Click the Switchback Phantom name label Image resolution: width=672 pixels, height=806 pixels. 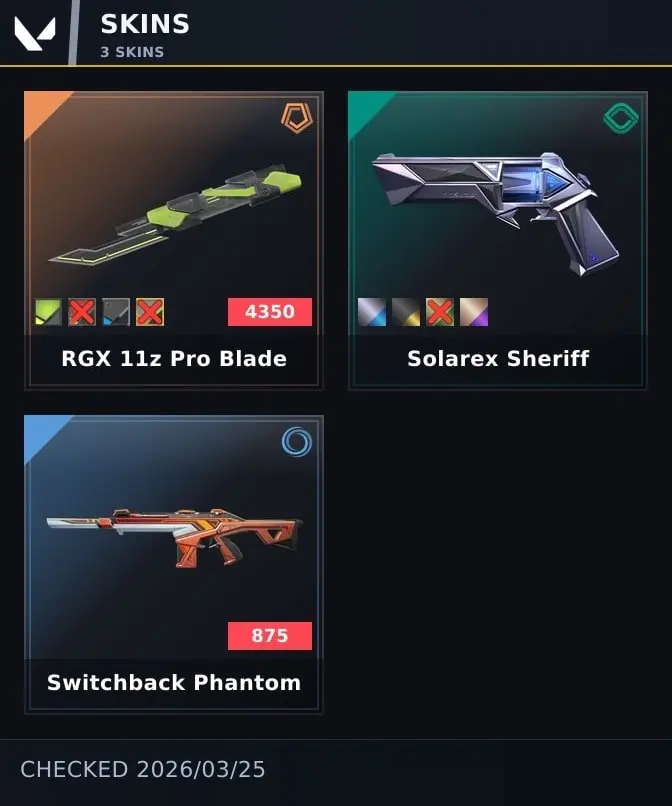[174, 683]
